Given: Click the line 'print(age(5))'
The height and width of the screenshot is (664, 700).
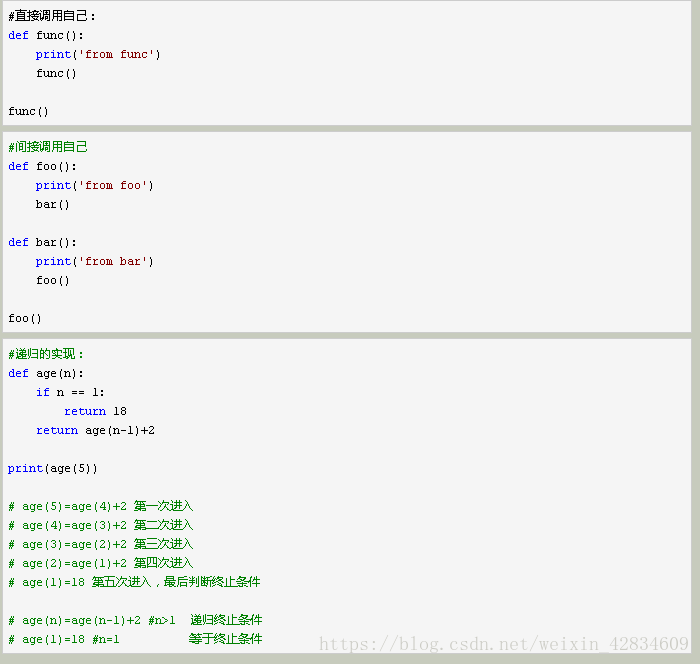Looking at the screenshot, I should point(53,468).
